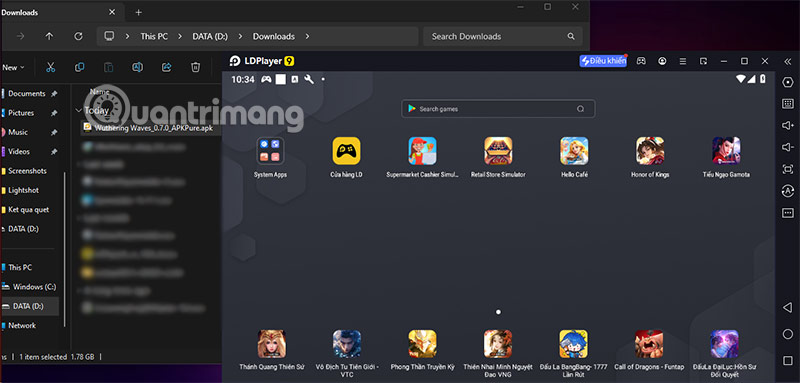
Task: Click the Rename icon in File Explorer
Action: [137, 67]
